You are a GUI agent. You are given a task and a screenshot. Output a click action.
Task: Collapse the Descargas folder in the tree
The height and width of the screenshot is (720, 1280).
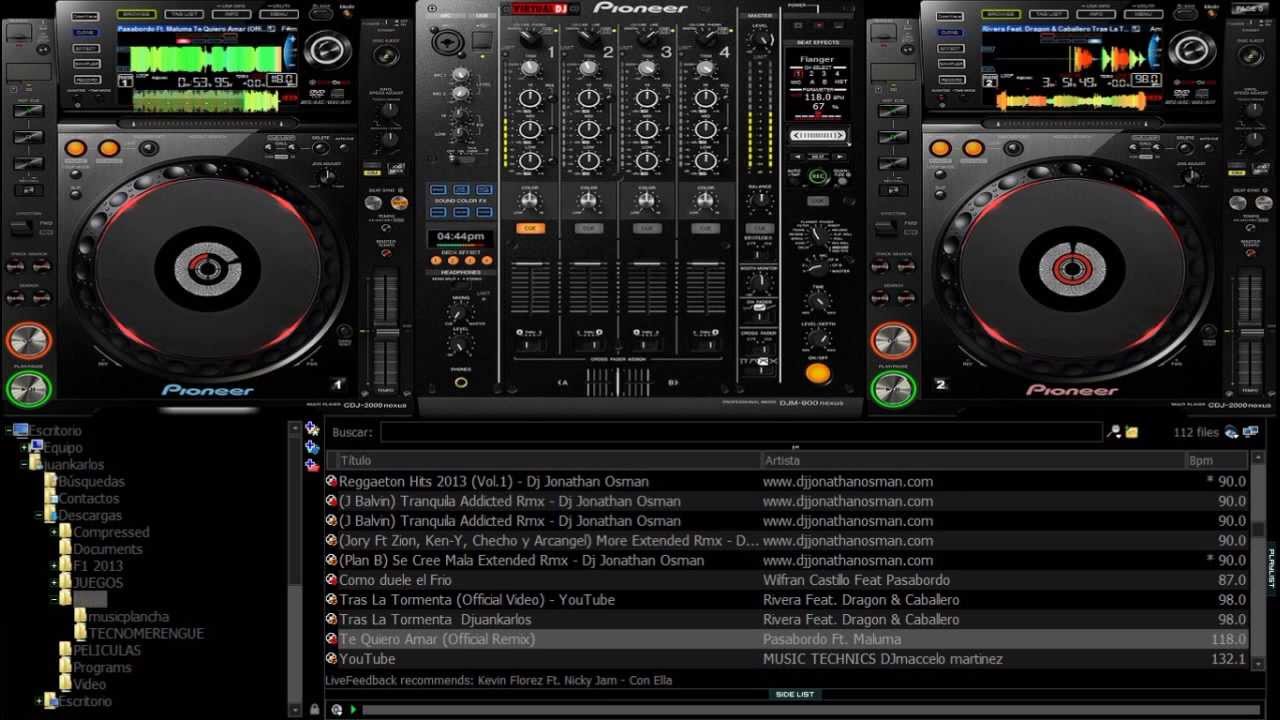[x=39, y=515]
